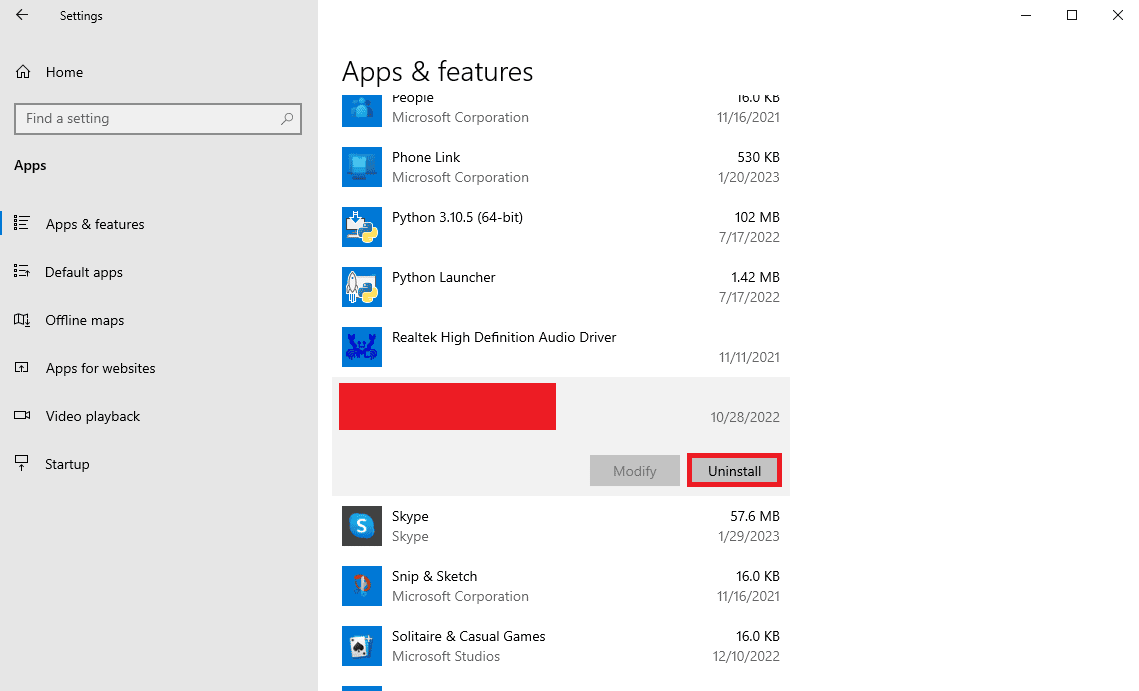This screenshot has height=691, width=1139.
Task: Click the Solitaire & Casual Games icon
Action: click(361, 646)
